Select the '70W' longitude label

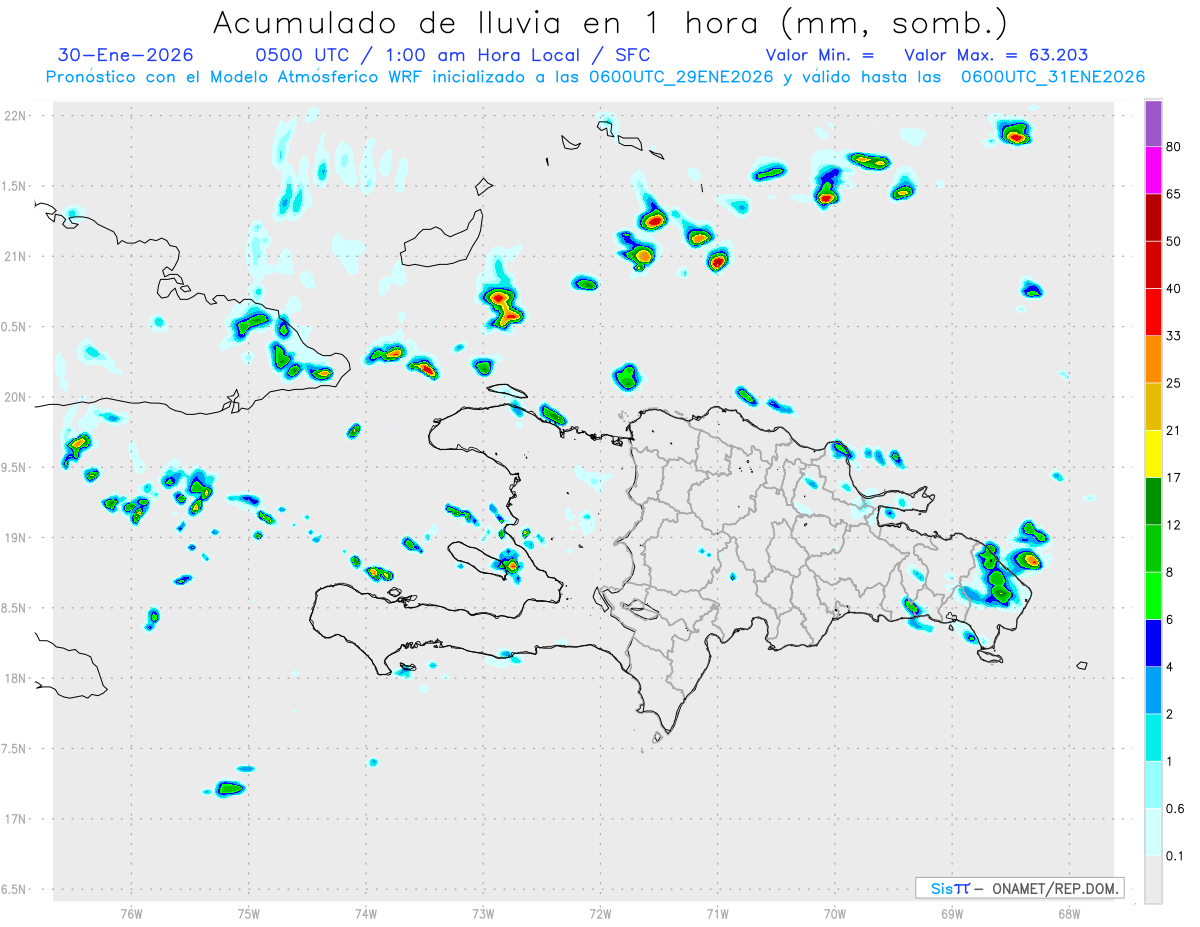coord(835,914)
